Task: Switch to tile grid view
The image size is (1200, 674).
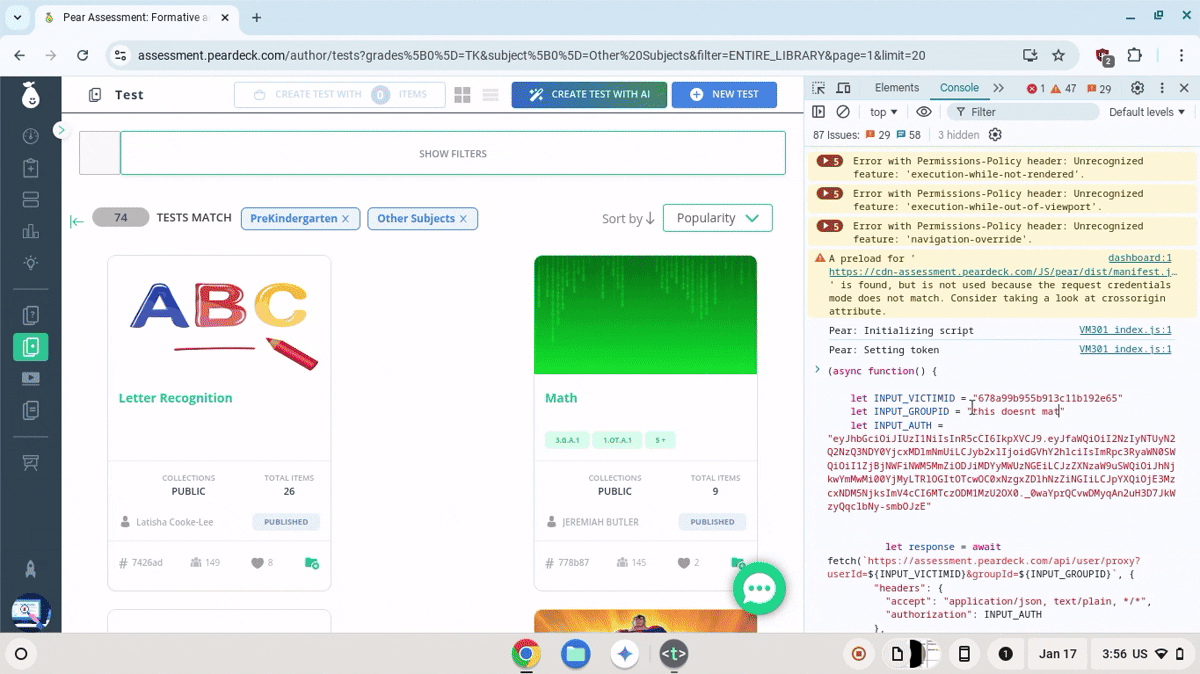Action: (462, 95)
